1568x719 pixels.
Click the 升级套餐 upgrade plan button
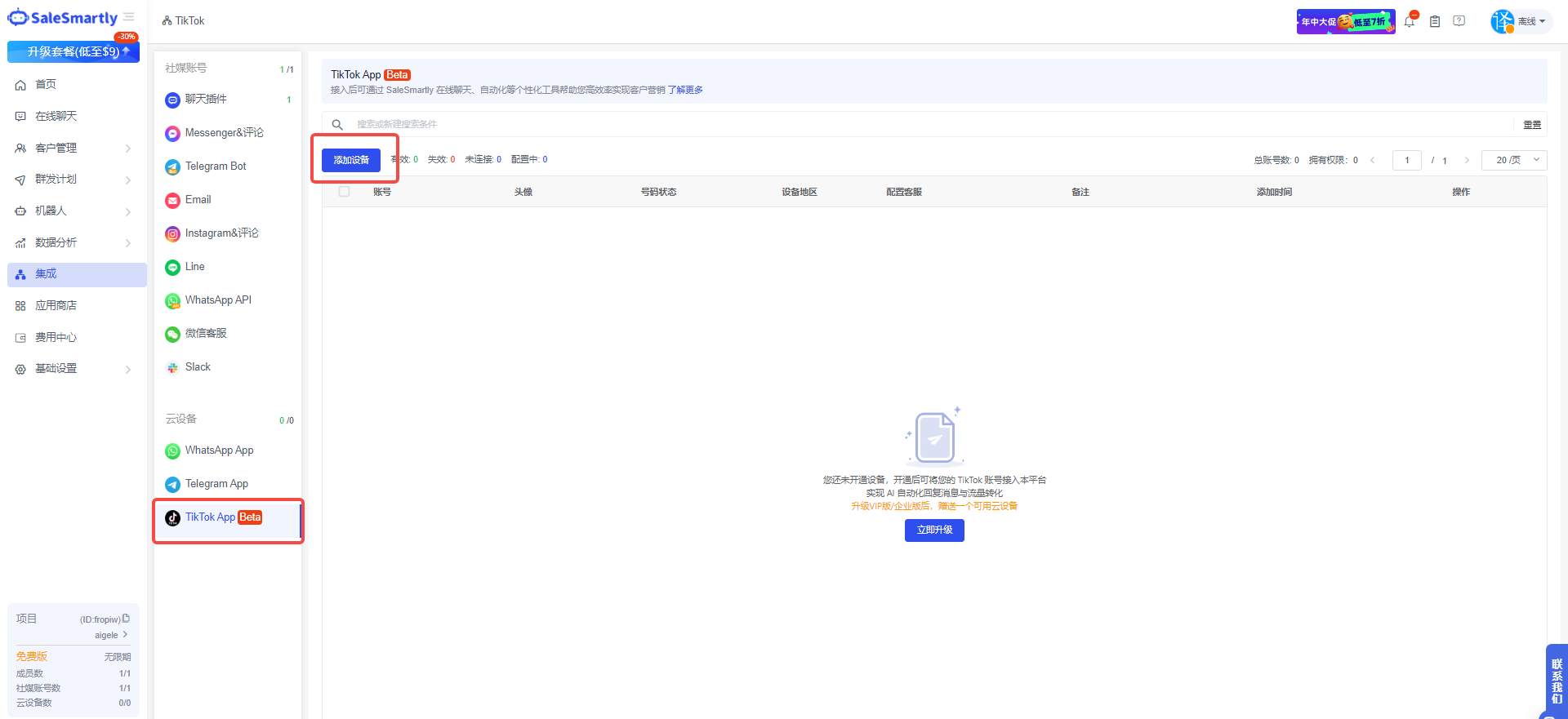coord(73,51)
